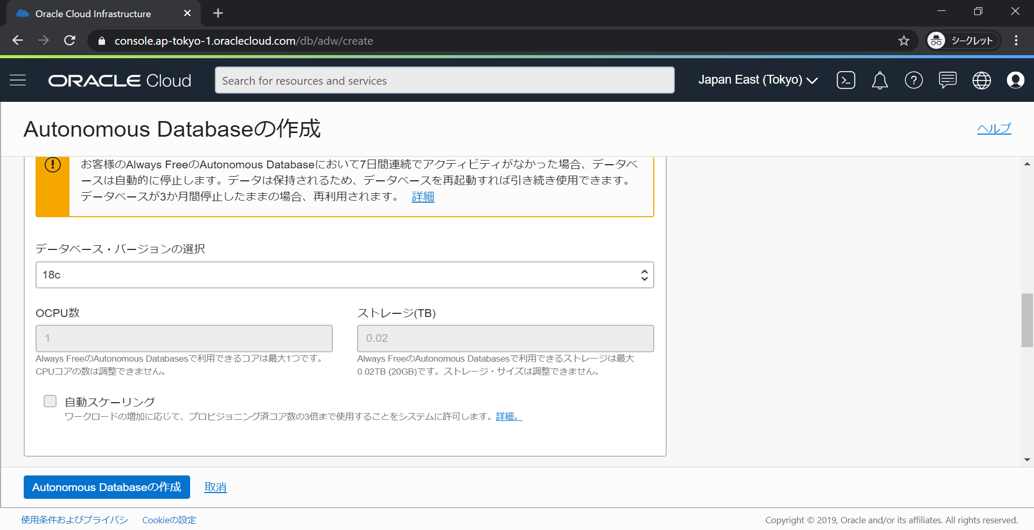Click the scrollbar down arrow
Image resolution: width=1034 pixels, height=530 pixels.
click(x=1027, y=459)
